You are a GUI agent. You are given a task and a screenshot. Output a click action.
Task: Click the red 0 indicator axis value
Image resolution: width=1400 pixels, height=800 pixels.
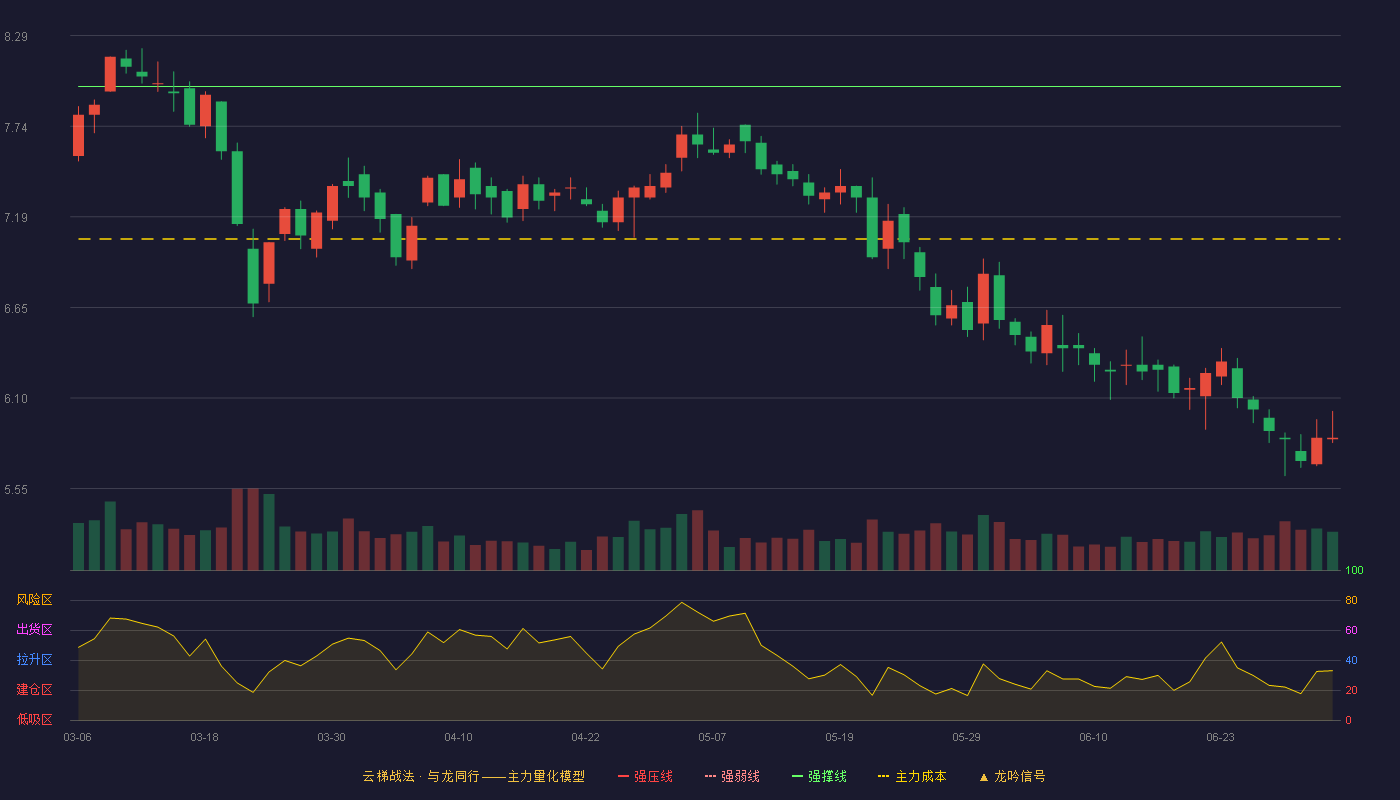point(1348,720)
